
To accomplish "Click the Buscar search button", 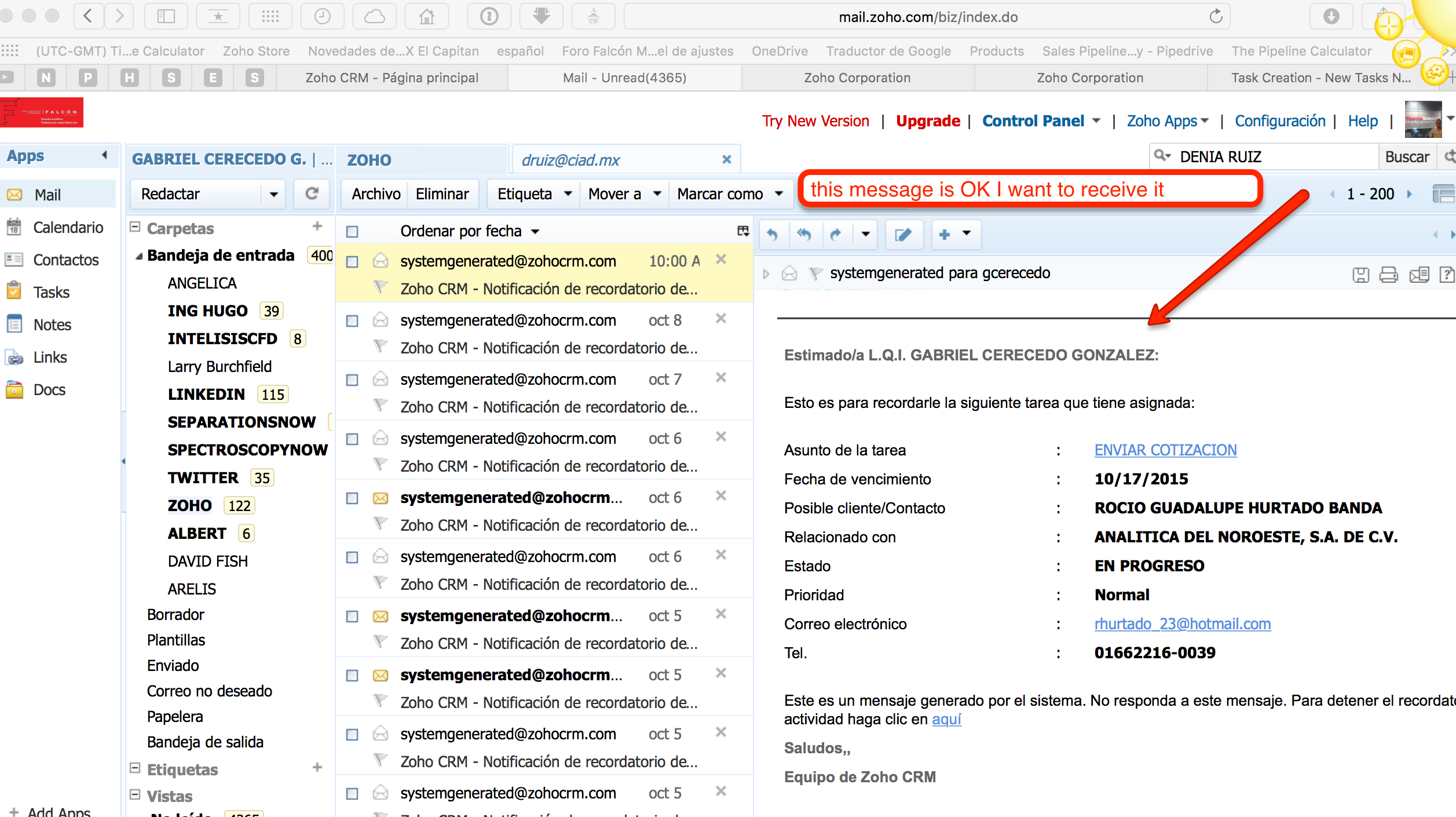I will [1407, 157].
